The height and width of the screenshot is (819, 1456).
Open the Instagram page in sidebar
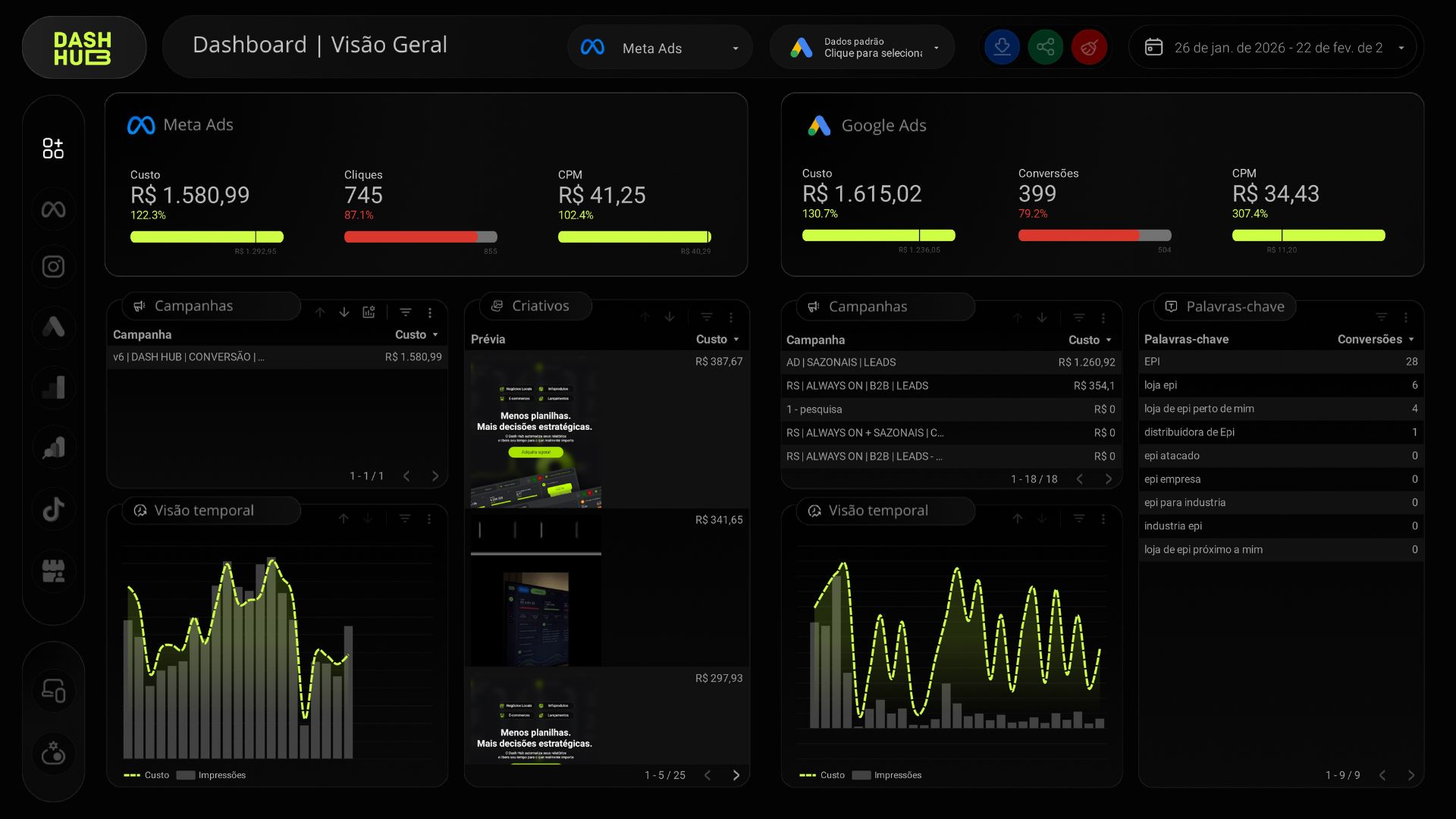click(53, 267)
